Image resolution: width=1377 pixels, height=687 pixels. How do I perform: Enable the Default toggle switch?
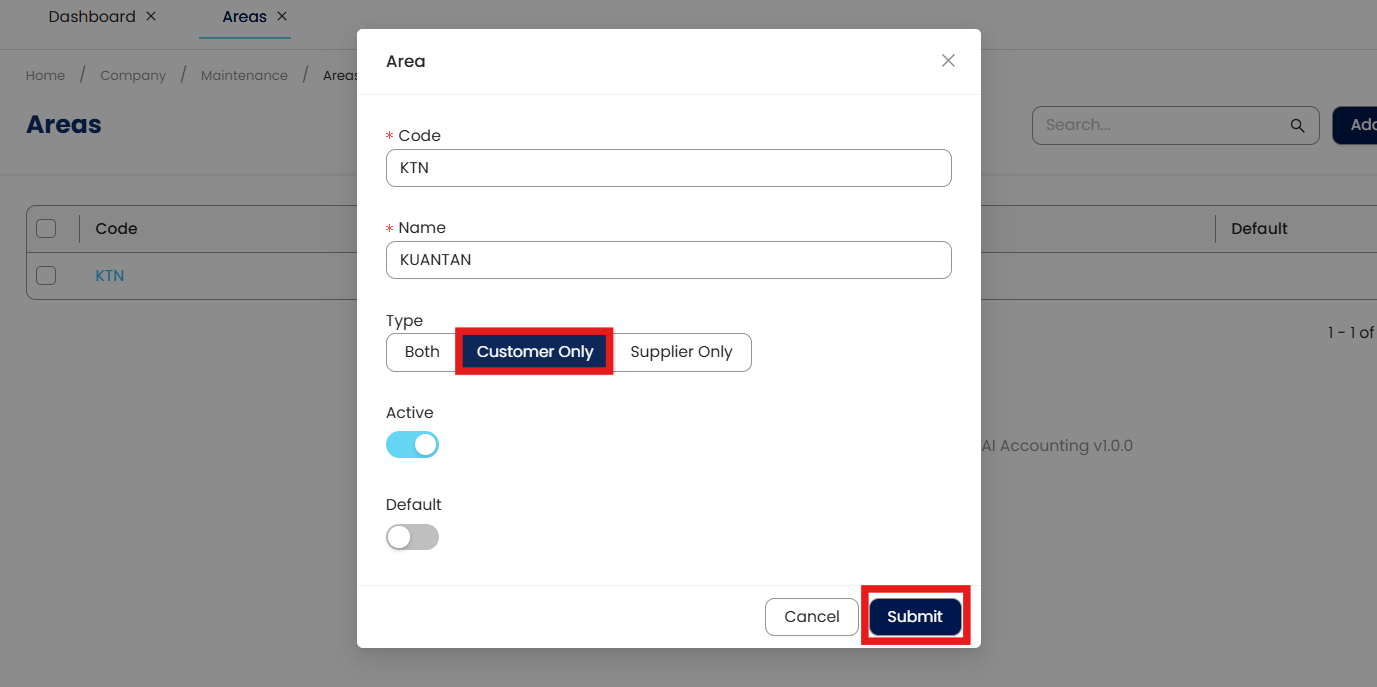[x=412, y=537]
